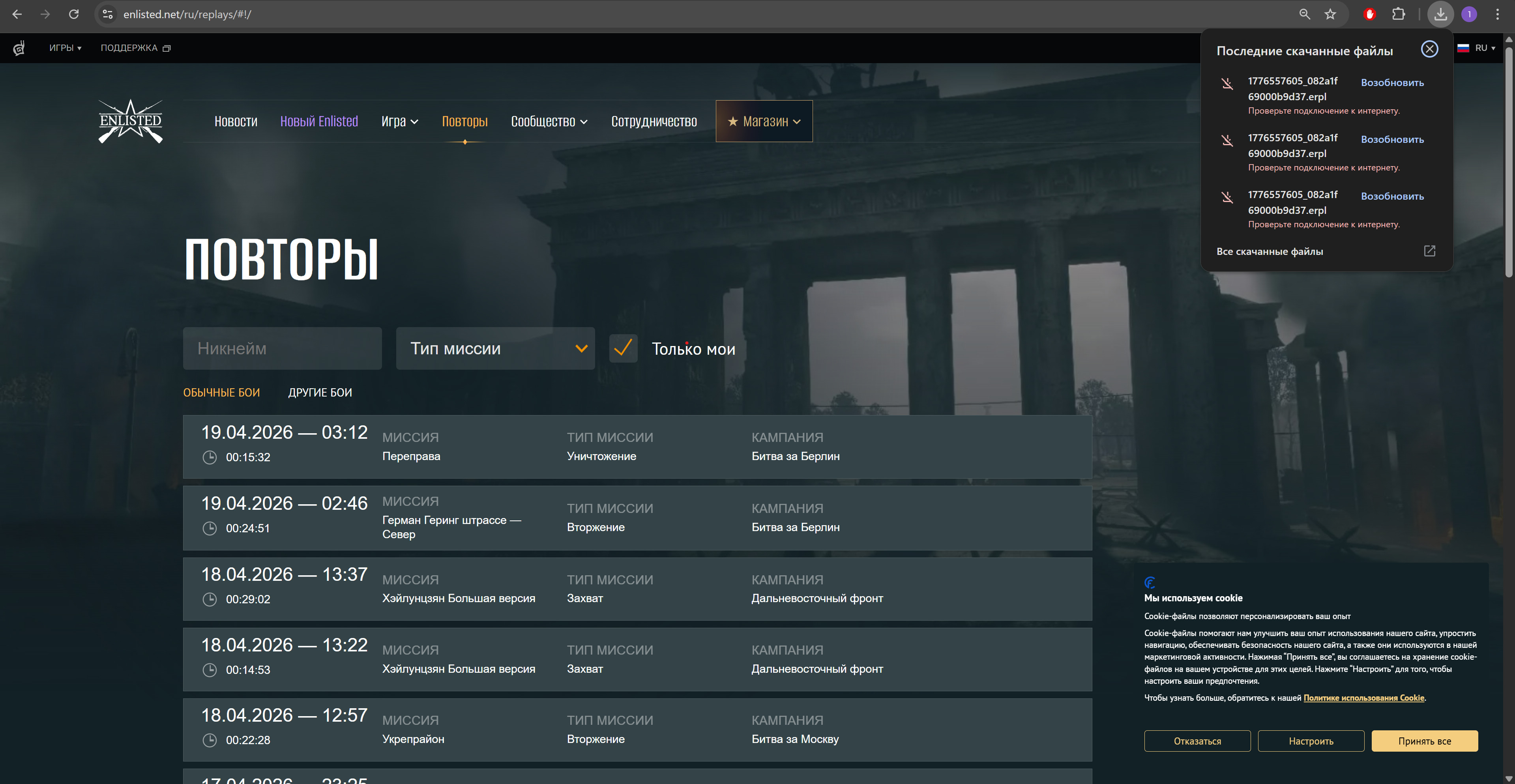
Task: Switch to 'ДРУГИЕ БОИ' tab
Action: (320, 392)
